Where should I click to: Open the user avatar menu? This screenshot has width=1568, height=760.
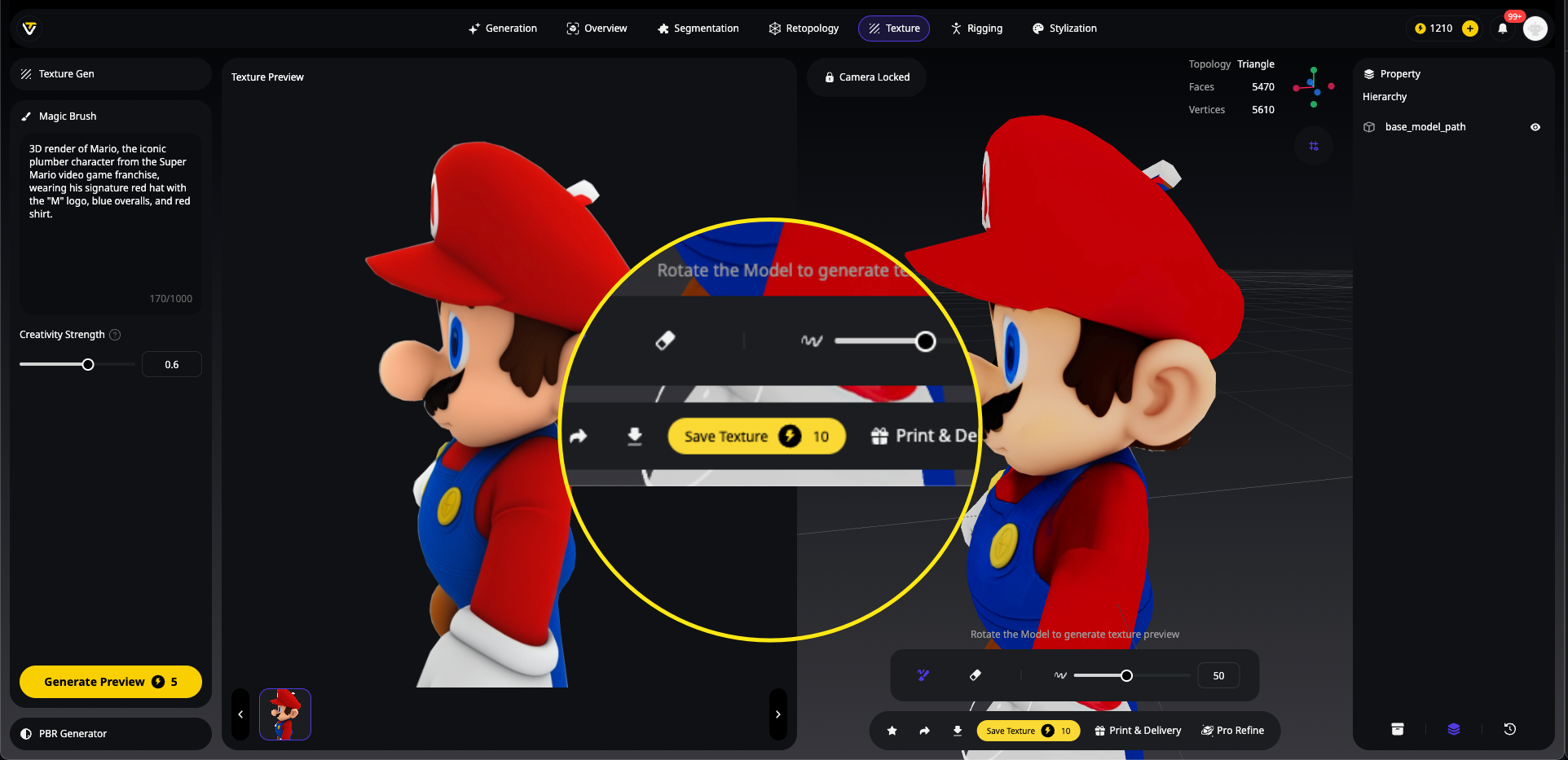coord(1535,29)
